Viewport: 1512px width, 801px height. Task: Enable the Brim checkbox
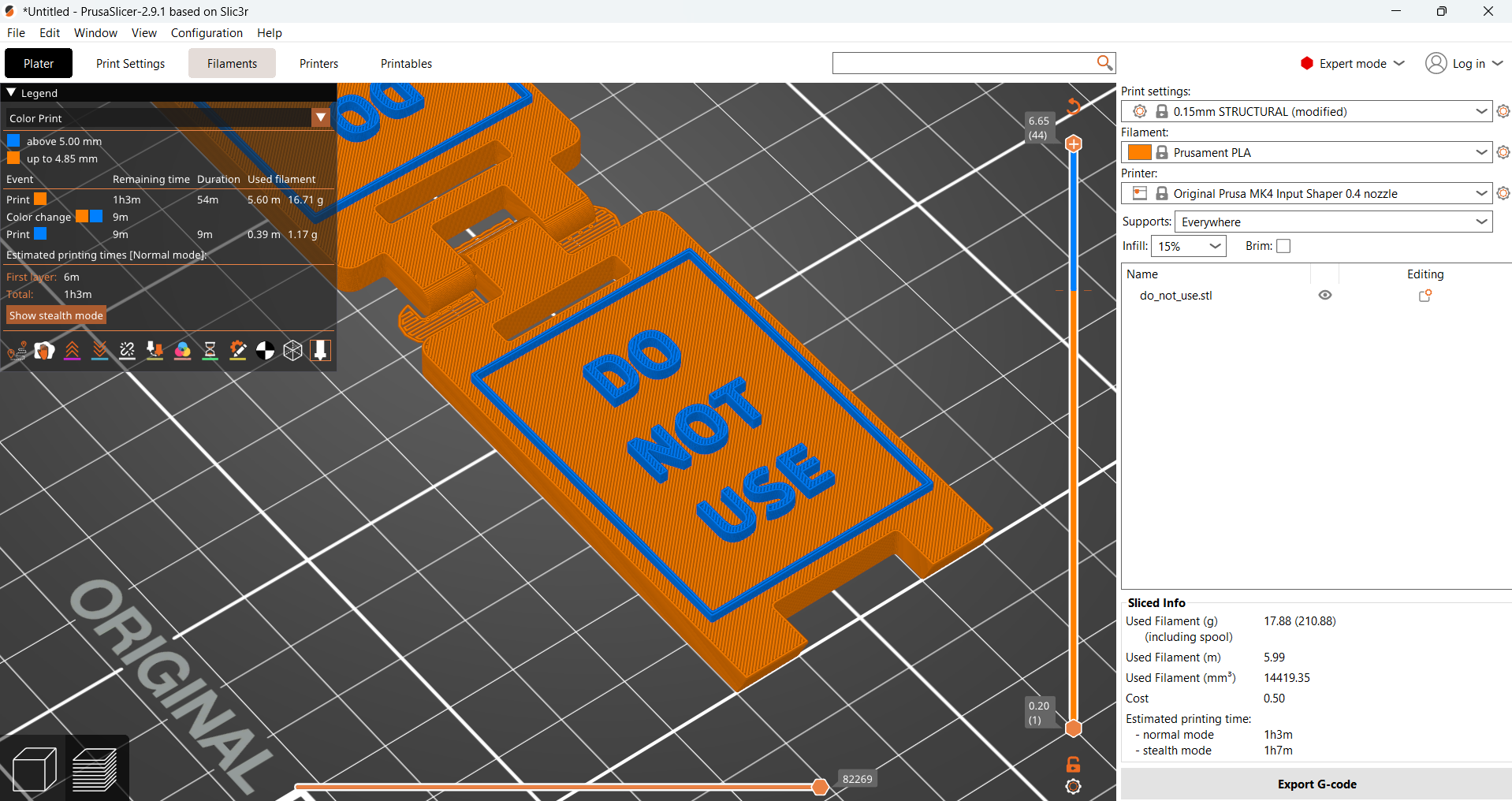coord(1283,246)
